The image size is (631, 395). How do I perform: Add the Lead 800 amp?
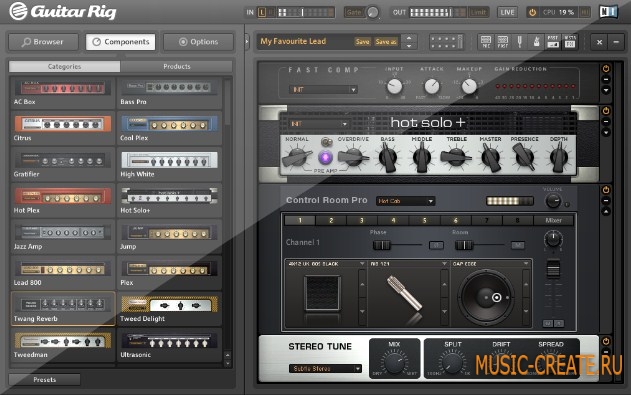(62, 273)
